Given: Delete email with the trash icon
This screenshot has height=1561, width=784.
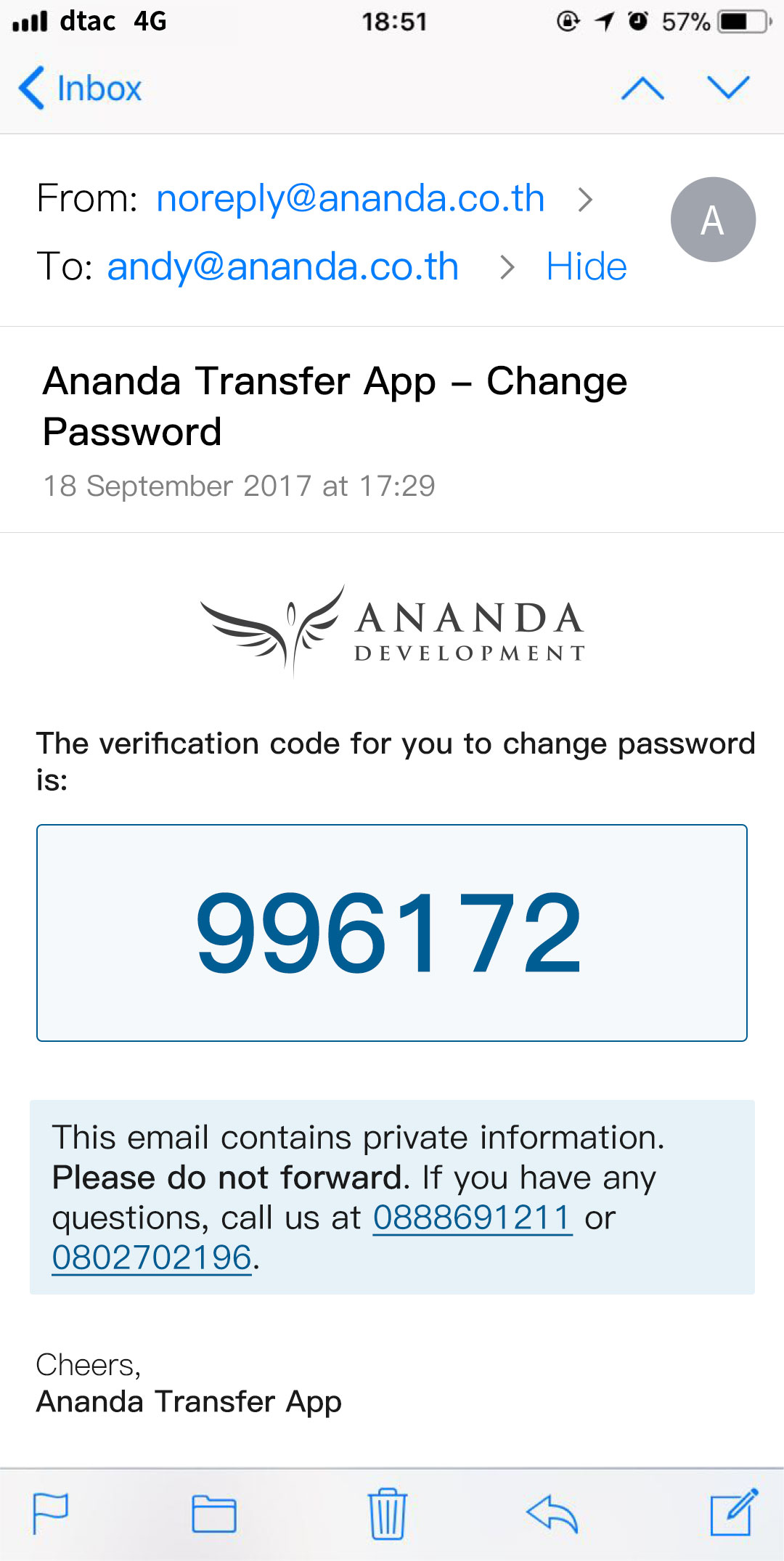Looking at the screenshot, I should point(388,1513).
